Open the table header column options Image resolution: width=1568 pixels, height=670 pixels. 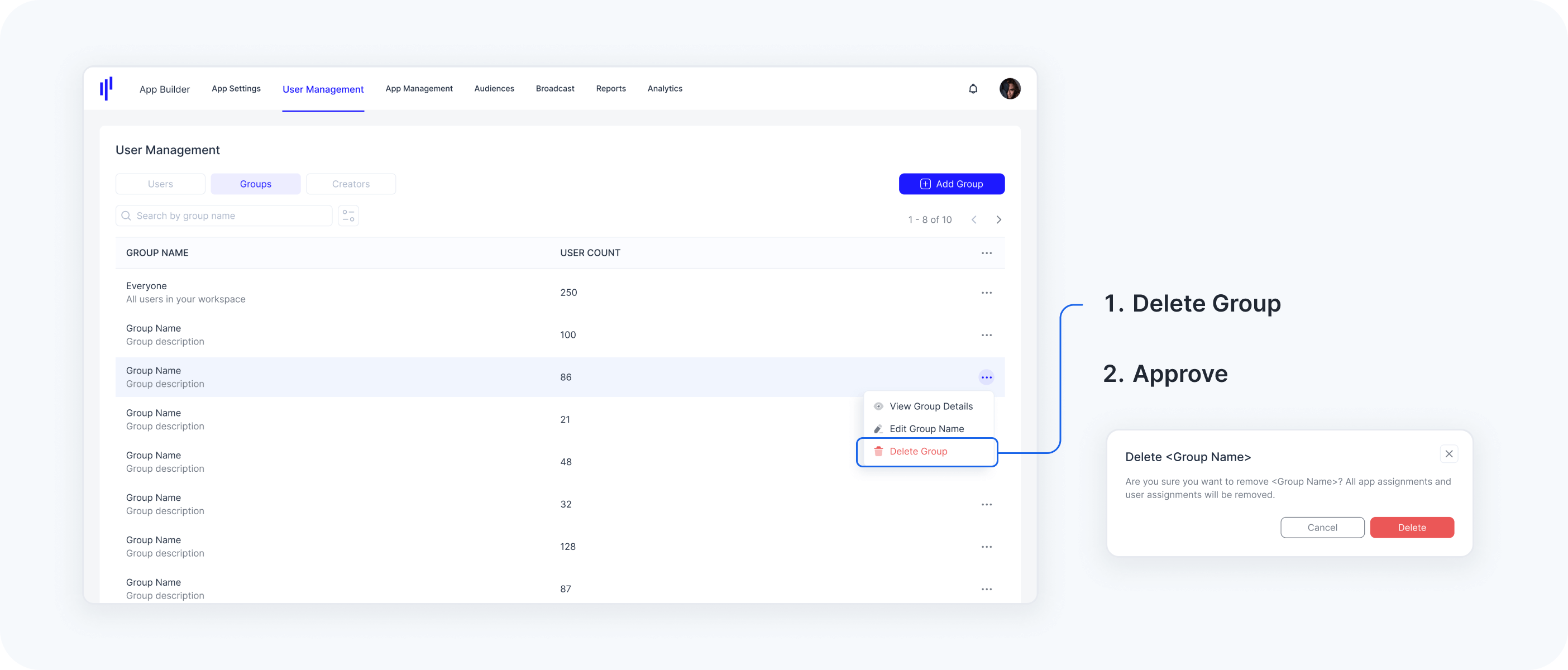986,253
